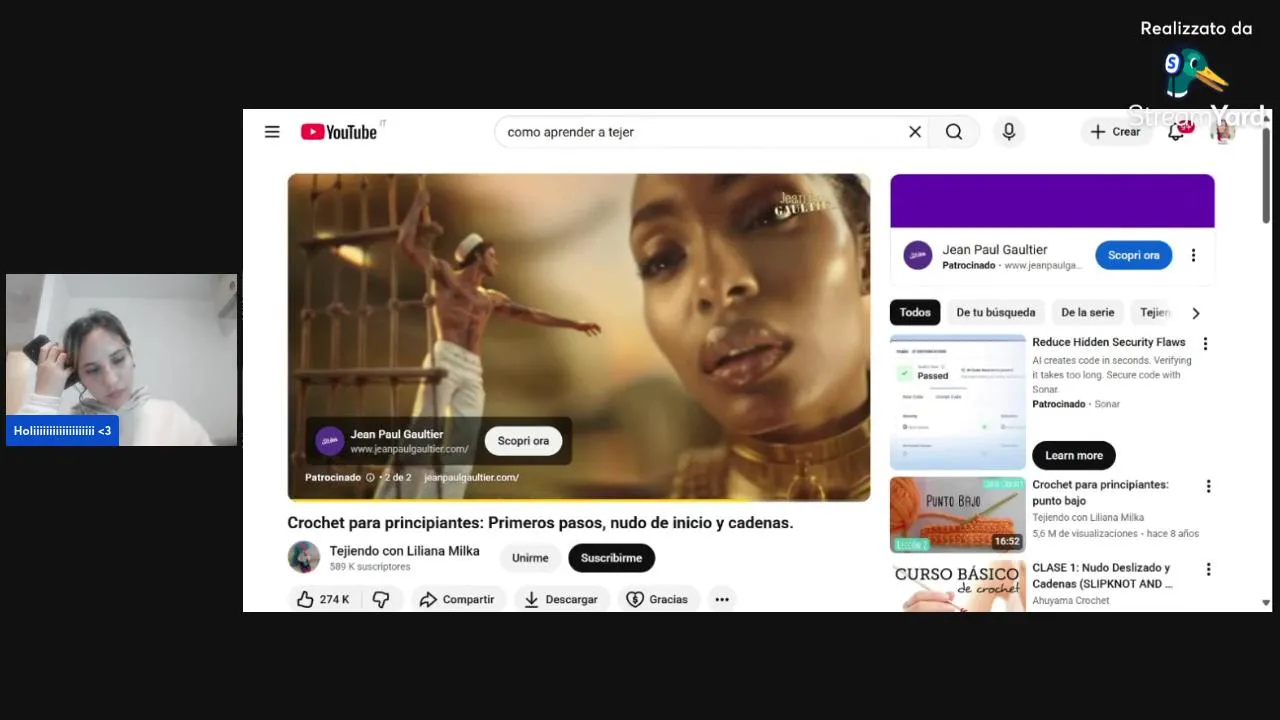Click 'Scopri ora' in the sidebar Jean Paul Gaultier ad

1133,255
